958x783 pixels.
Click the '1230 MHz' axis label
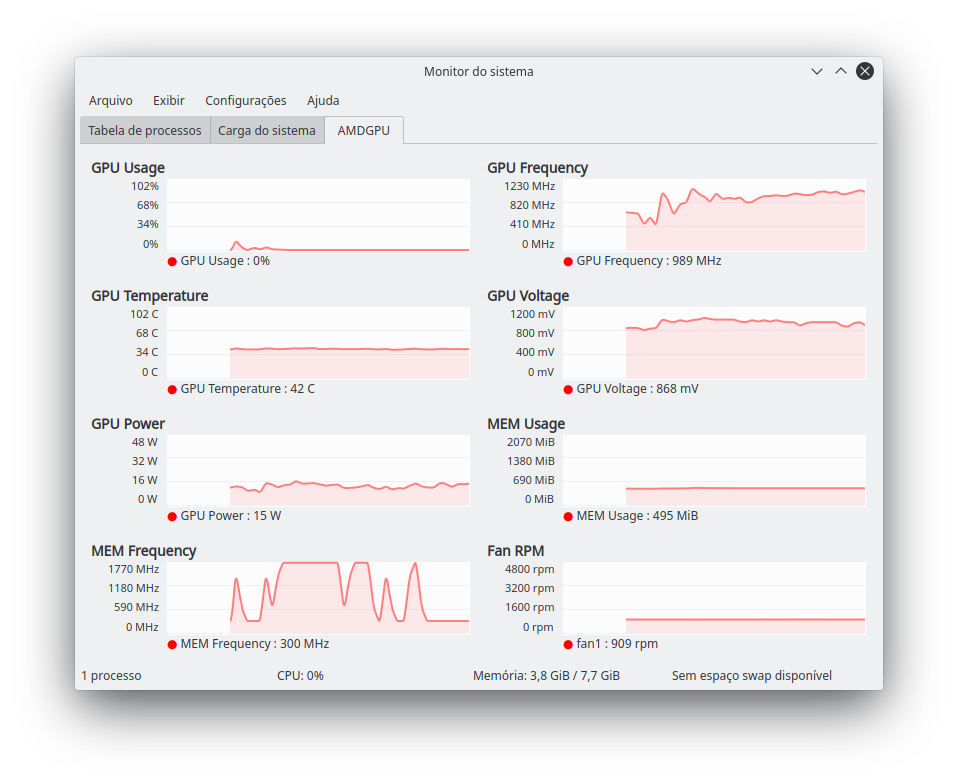[x=530, y=186]
